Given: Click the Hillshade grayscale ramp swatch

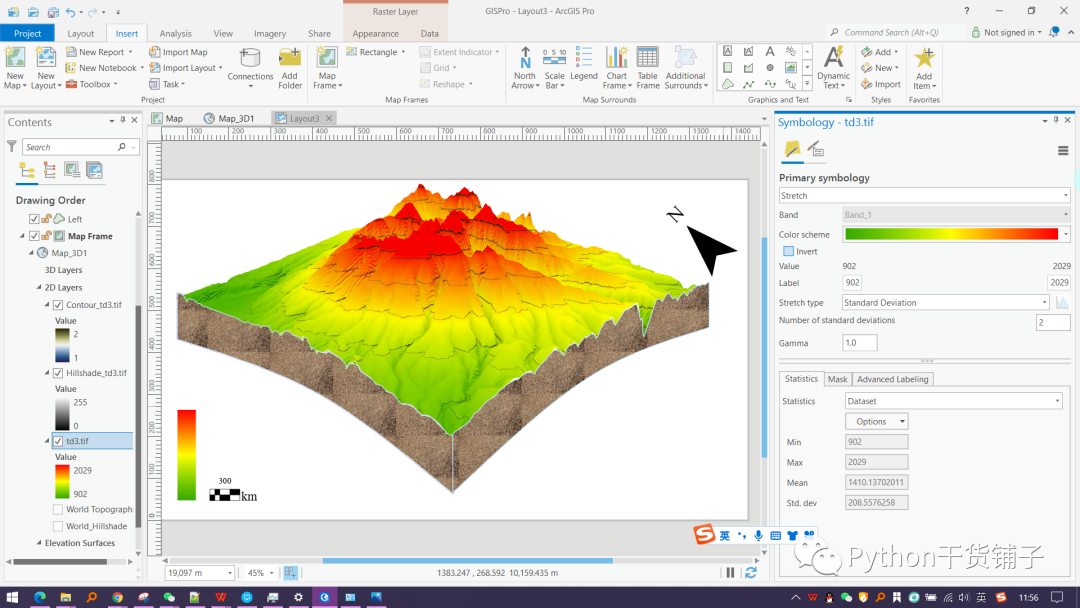Looking at the screenshot, I should click(62, 414).
